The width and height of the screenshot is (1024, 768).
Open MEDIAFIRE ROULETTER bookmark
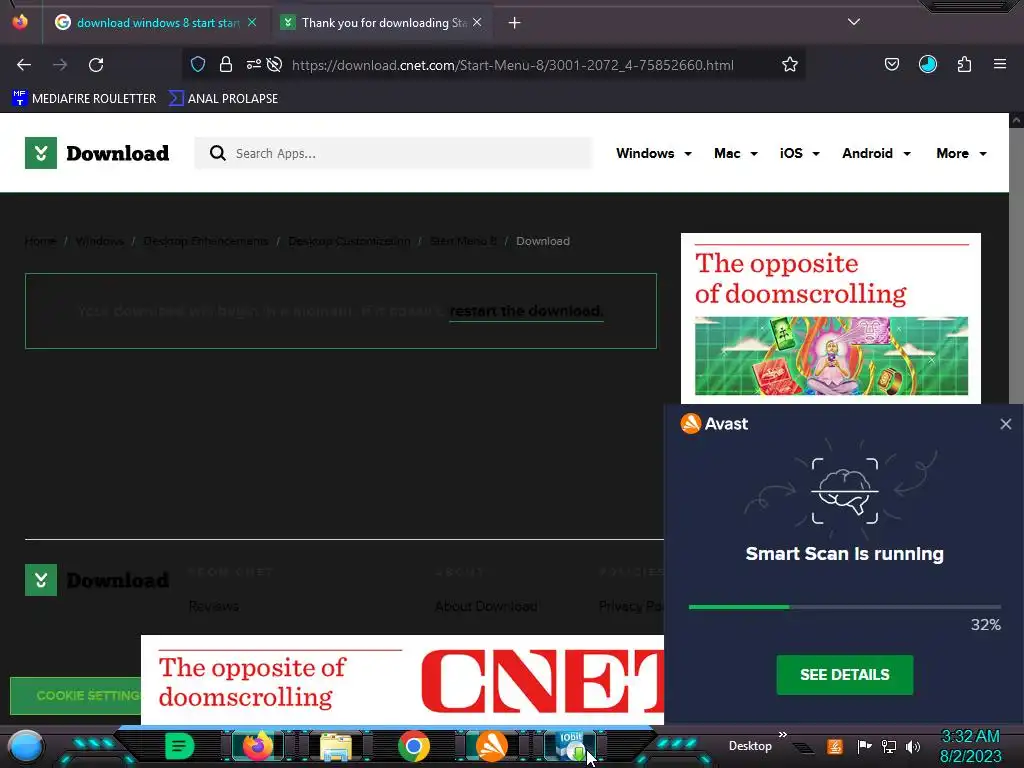84,99
